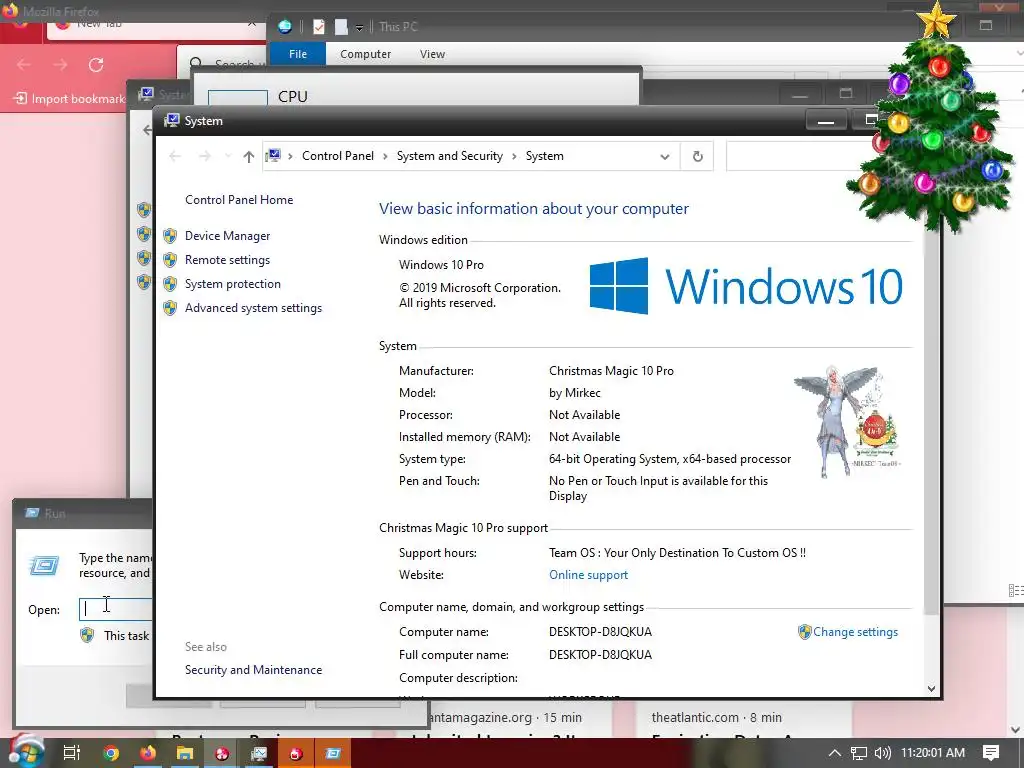Go up one level in System window
Screen dimensions: 1024x768
coord(248,157)
